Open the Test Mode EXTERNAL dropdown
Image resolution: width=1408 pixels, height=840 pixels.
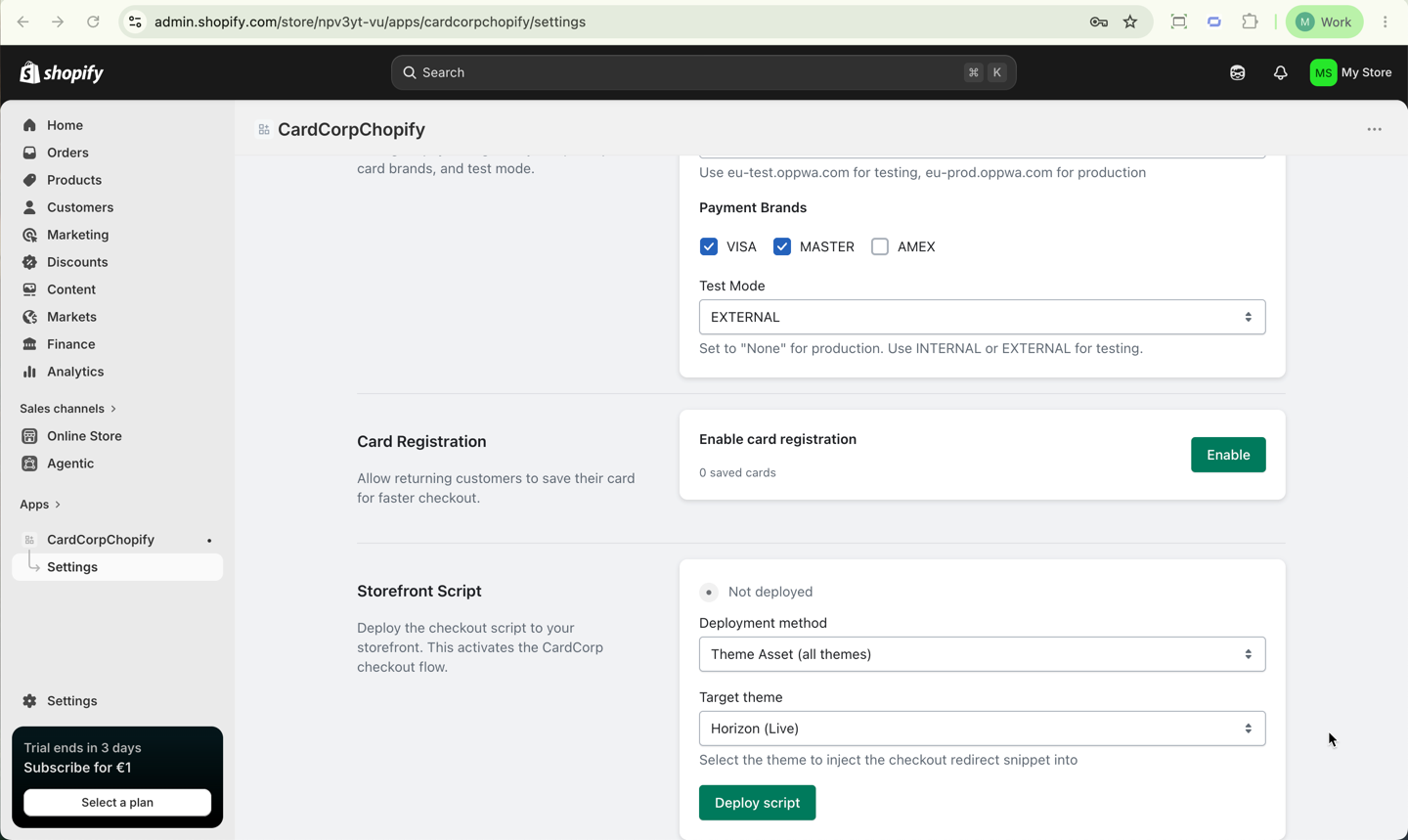982,317
